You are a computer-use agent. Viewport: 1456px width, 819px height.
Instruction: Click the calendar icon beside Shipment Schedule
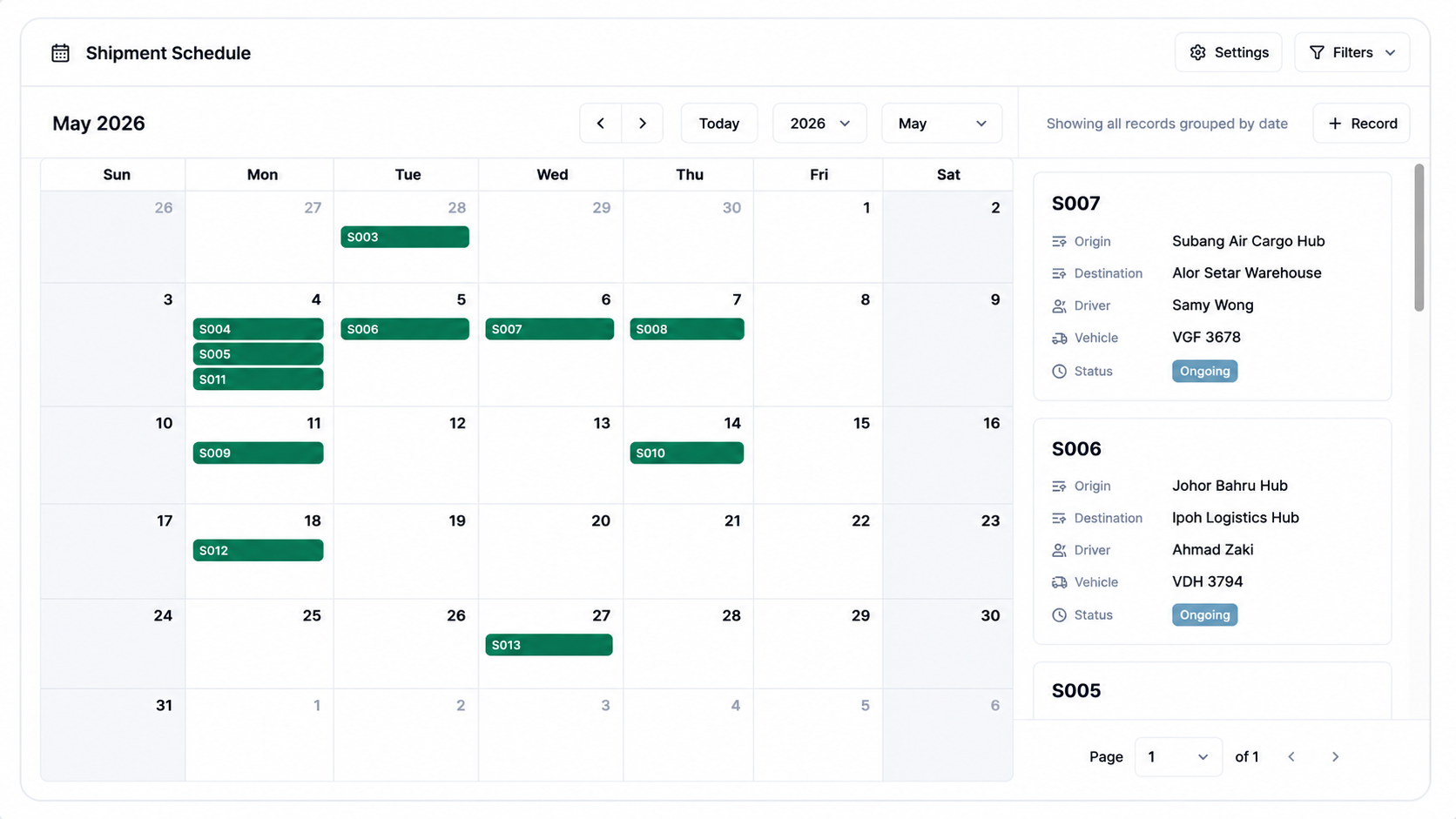(x=60, y=53)
